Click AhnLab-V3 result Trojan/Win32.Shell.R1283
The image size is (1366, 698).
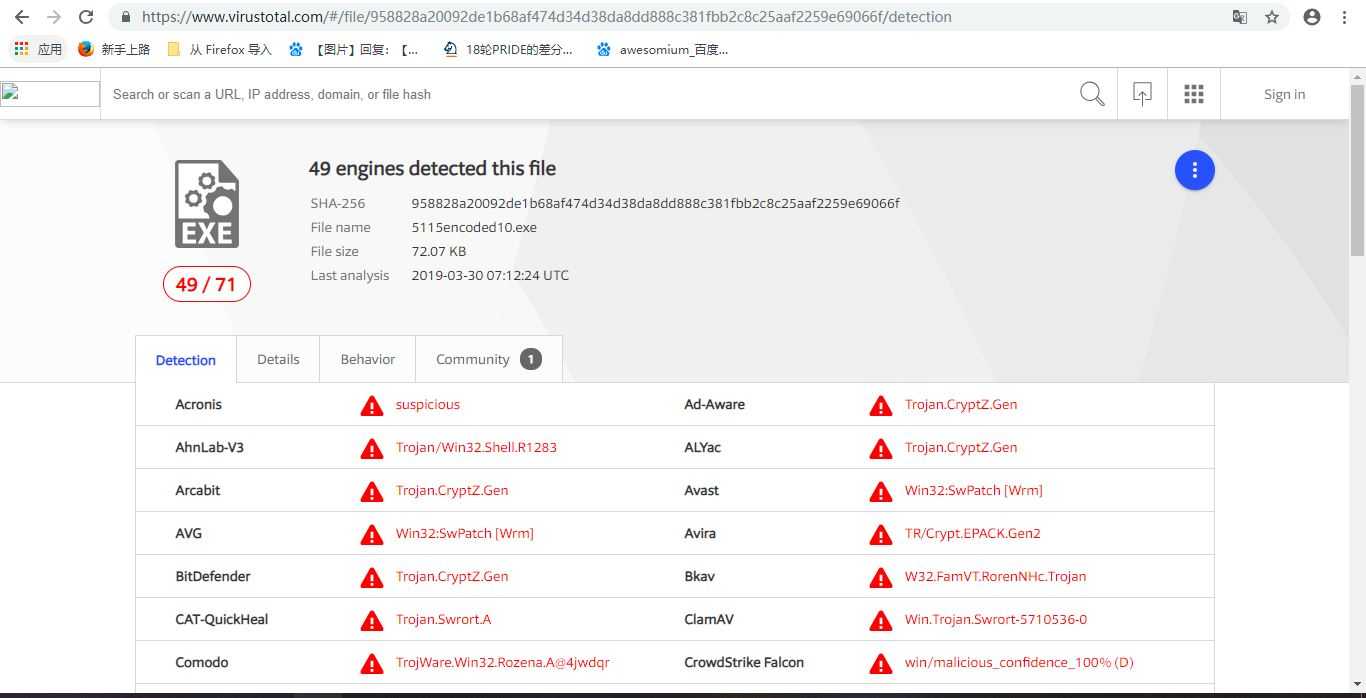[x=476, y=447]
